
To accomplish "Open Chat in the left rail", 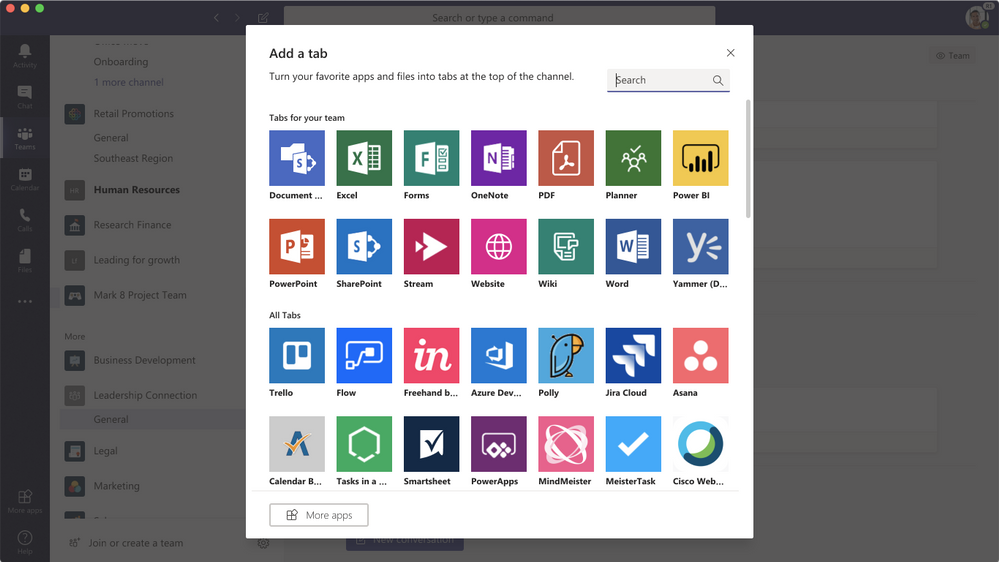I will click(25, 97).
